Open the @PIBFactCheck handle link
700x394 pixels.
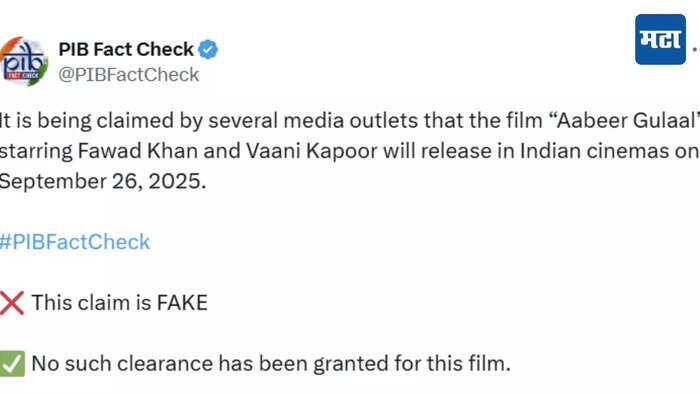point(129,75)
